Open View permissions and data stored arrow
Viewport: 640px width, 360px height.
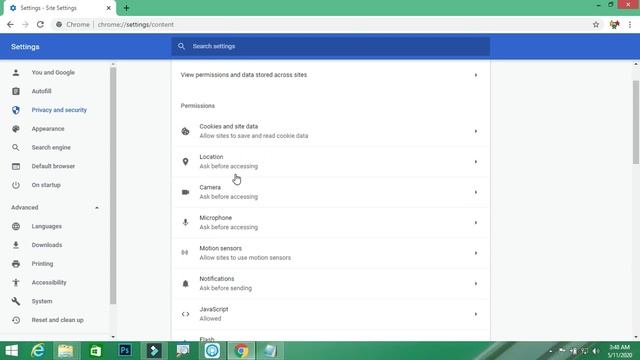tap(476, 75)
